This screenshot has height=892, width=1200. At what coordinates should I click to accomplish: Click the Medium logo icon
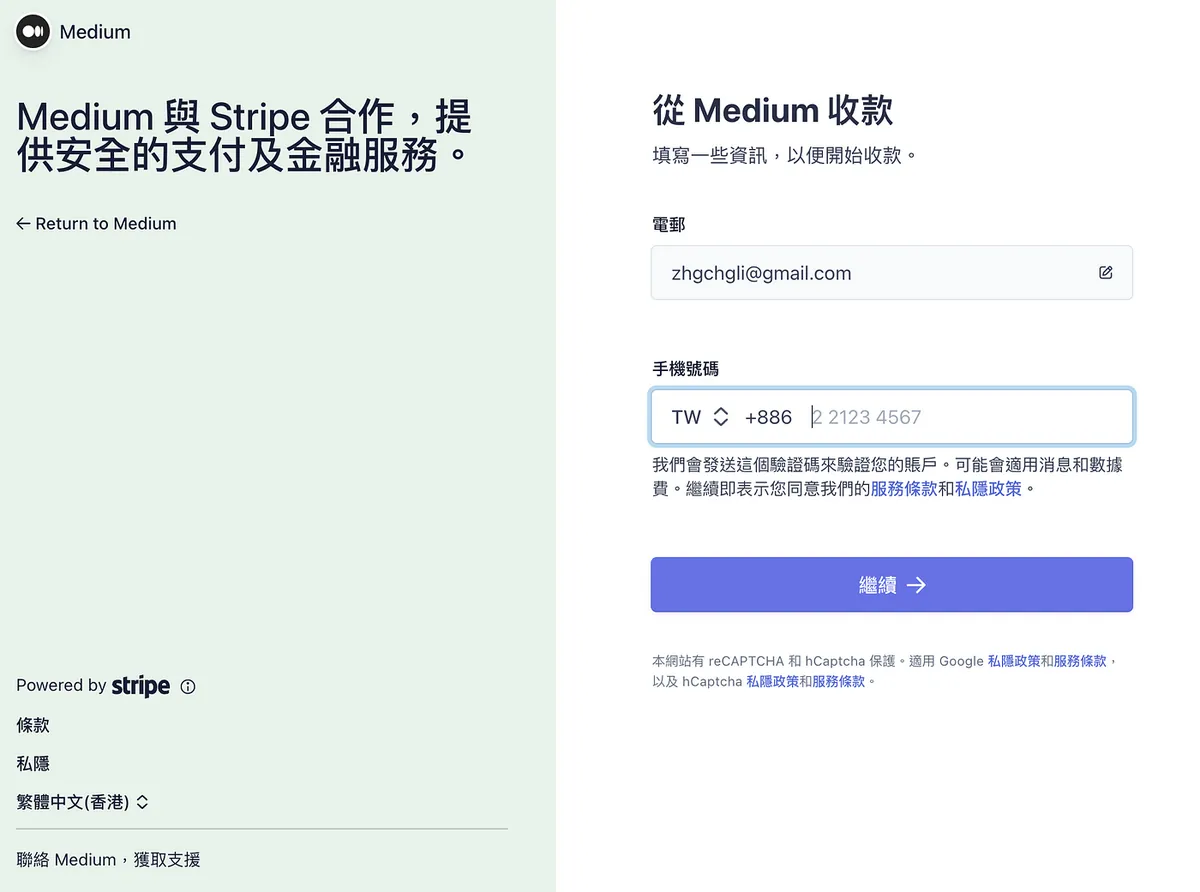(x=33, y=32)
